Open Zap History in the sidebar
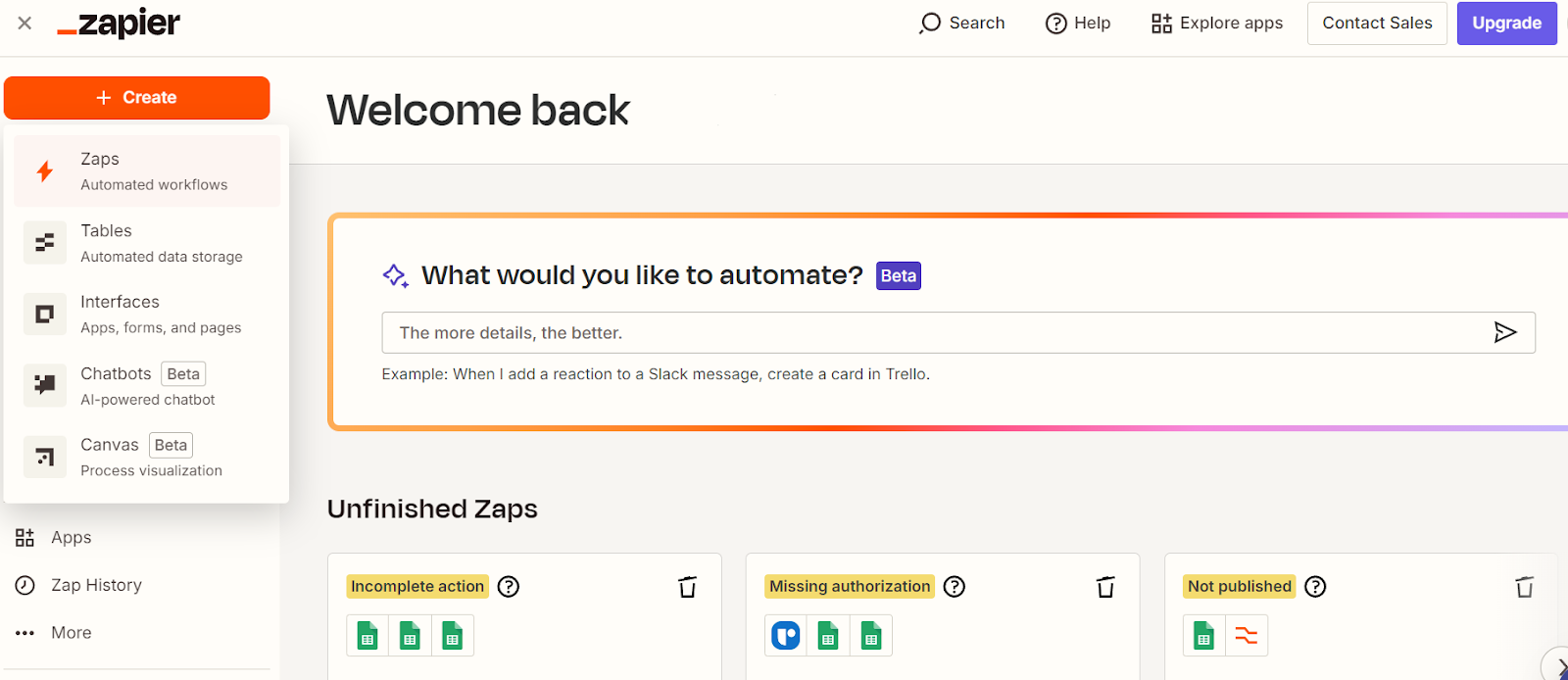 (78, 585)
